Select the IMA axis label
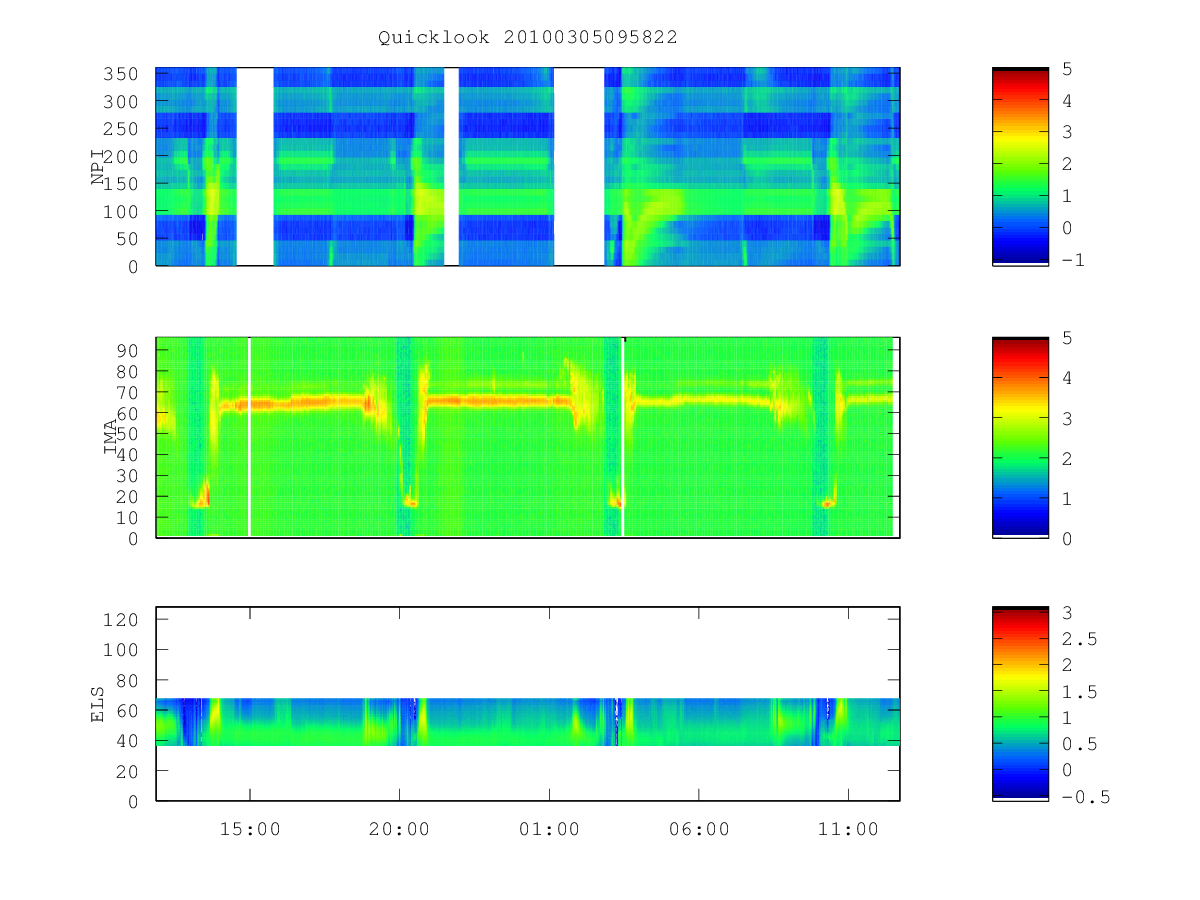This screenshot has height=900, width=1200. coord(111,438)
